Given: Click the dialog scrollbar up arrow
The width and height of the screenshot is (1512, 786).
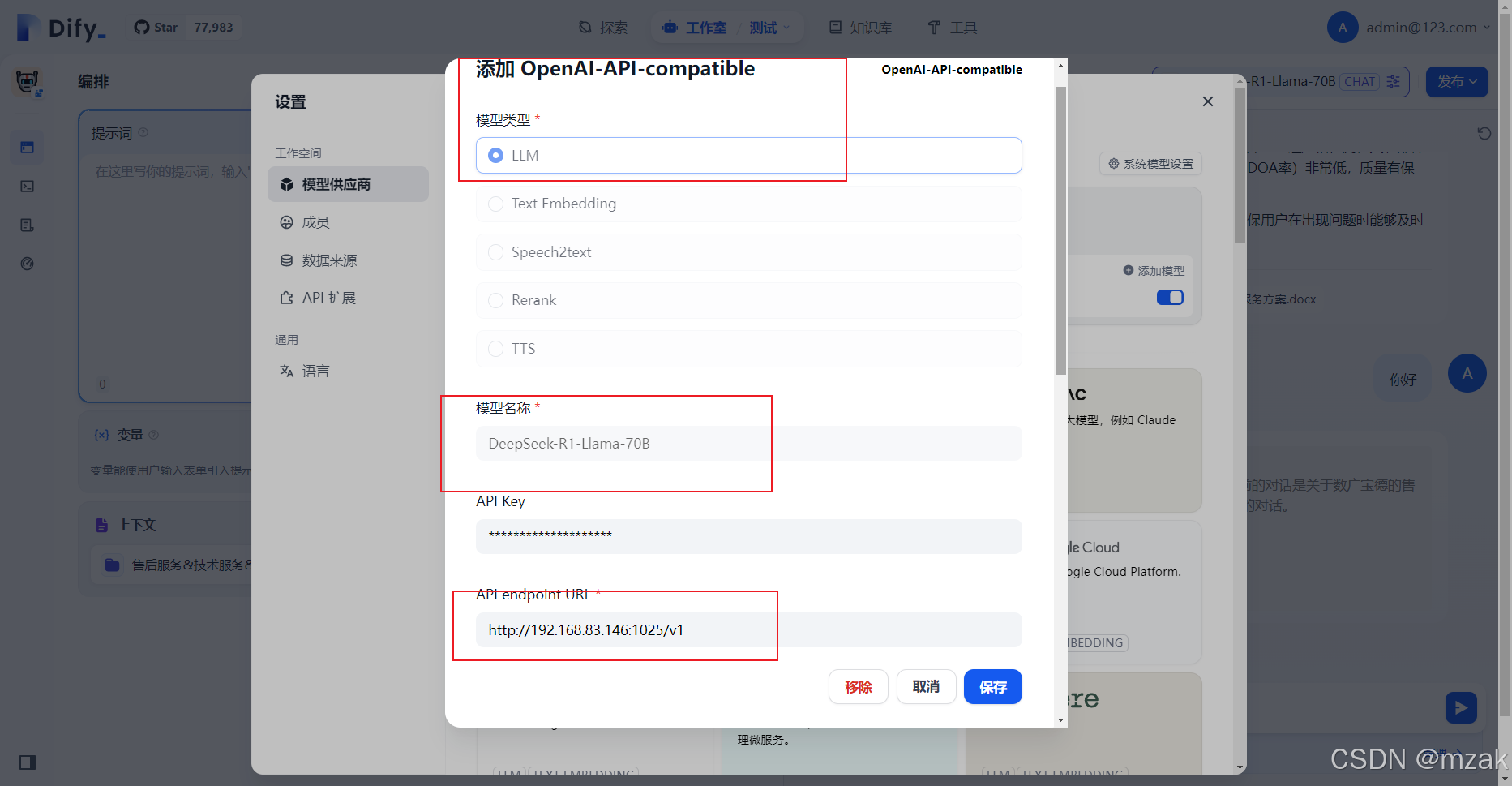Looking at the screenshot, I should pos(1060,66).
